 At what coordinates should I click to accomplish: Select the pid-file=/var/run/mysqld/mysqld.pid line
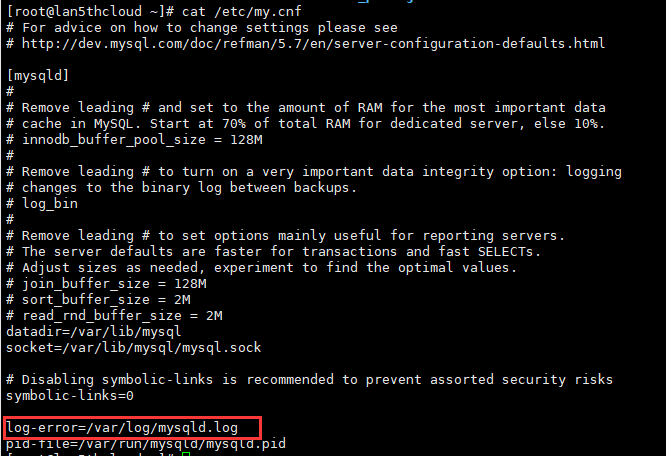click(x=146, y=444)
